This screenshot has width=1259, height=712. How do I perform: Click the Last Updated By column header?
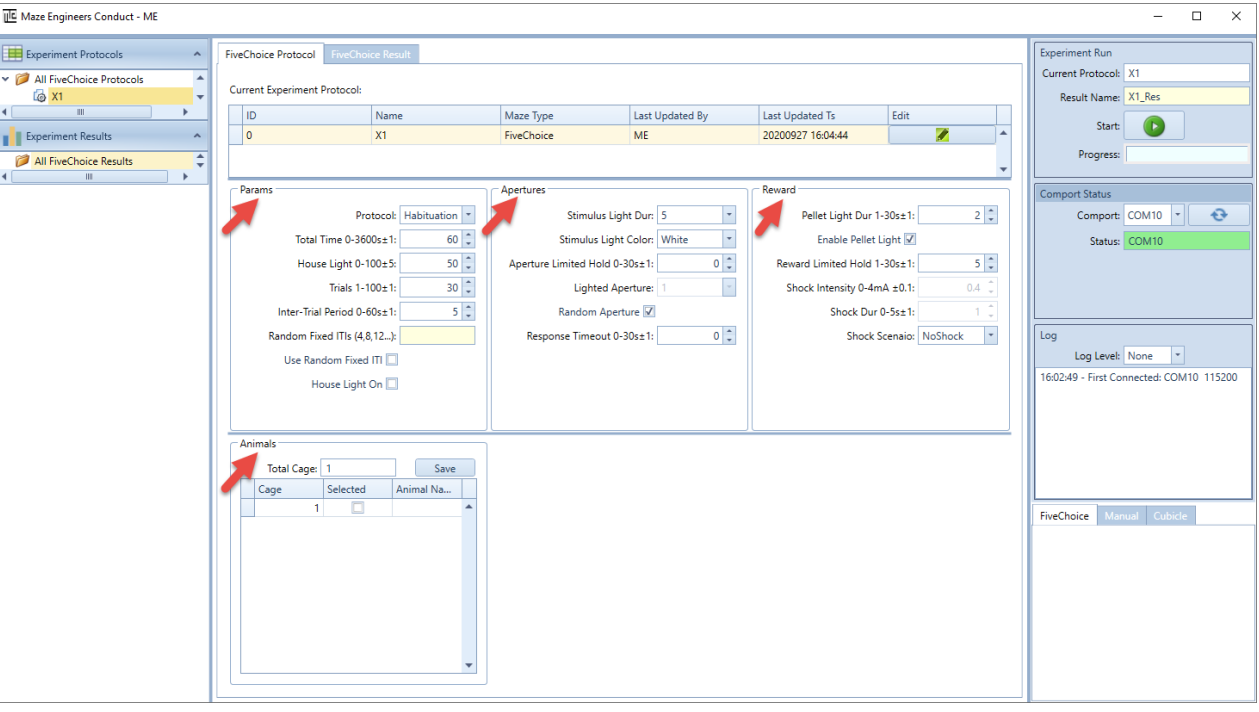click(694, 116)
